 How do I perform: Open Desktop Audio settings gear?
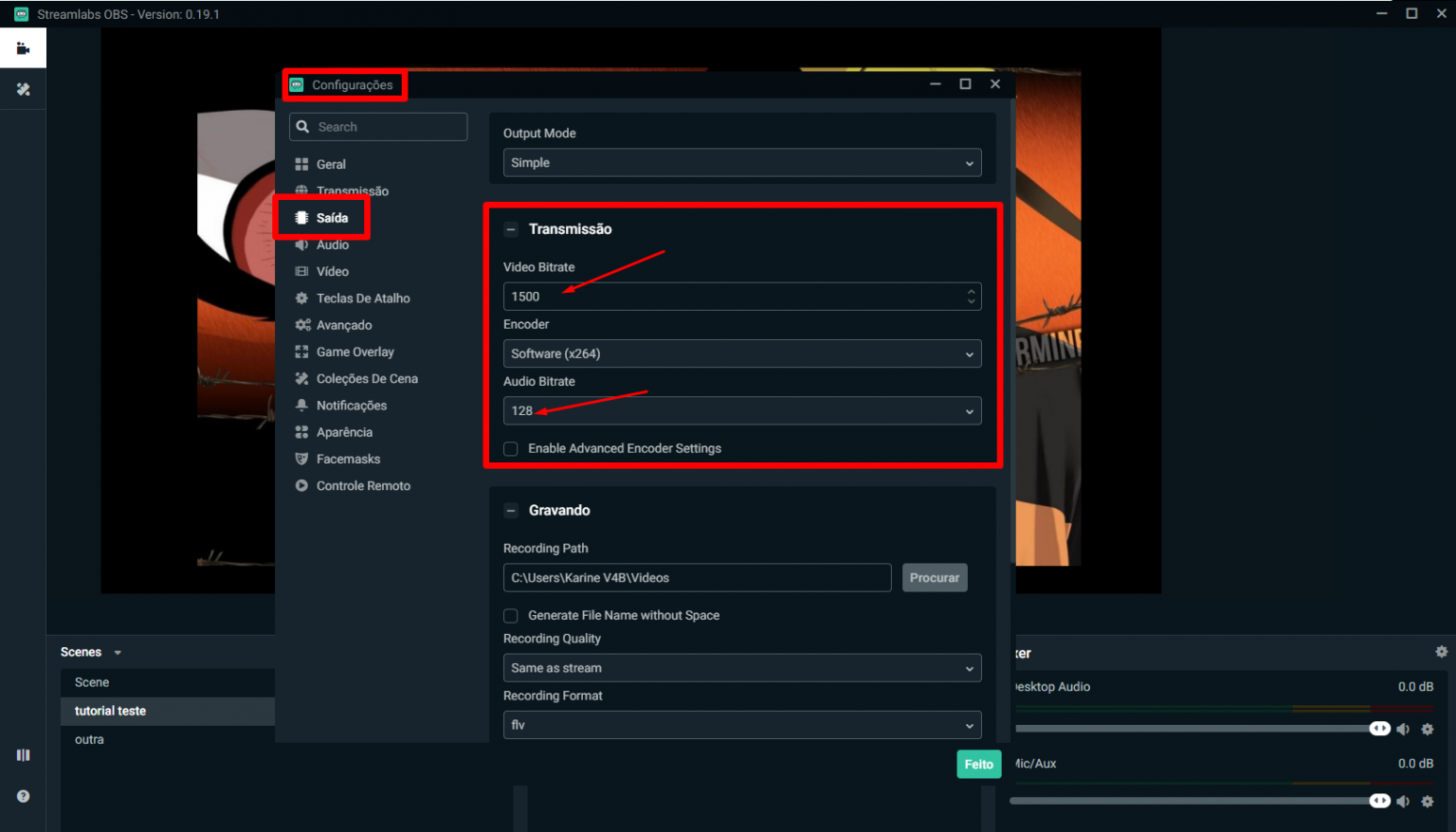(x=1428, y=729)
